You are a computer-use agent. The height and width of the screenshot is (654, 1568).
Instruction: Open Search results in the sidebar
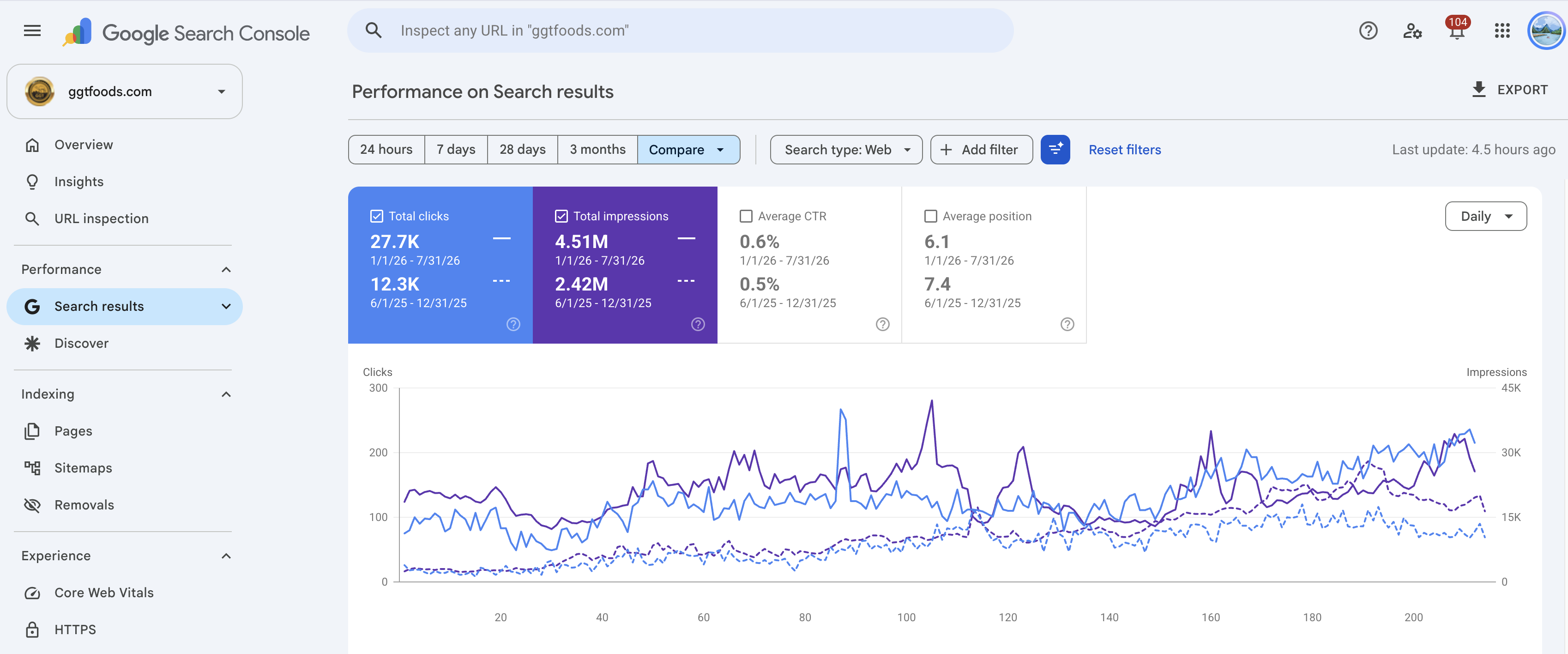(x=124, y=306)
